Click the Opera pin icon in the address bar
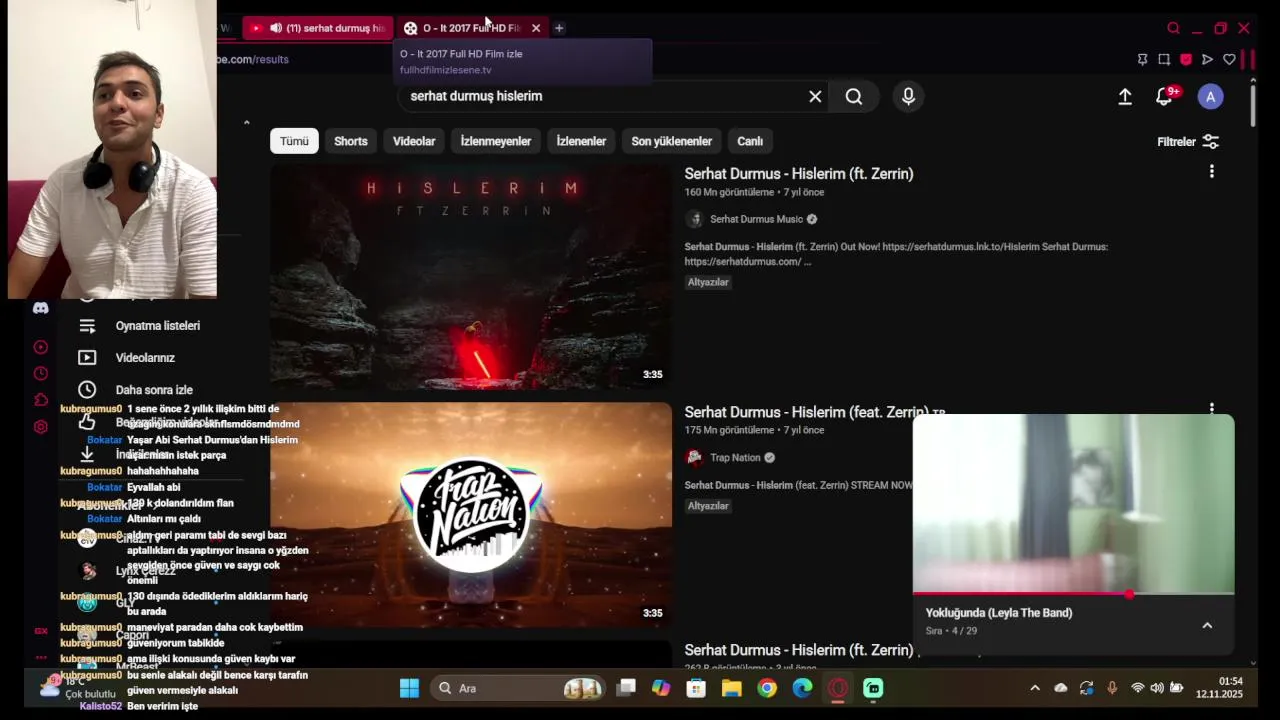The image size is (1280, 720). 1142,59
